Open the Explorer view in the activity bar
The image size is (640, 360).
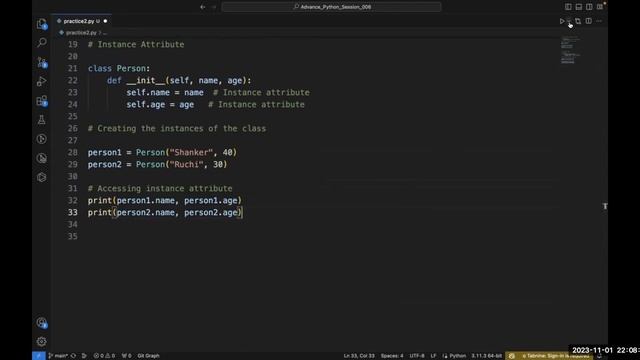(x=42, y=24)
